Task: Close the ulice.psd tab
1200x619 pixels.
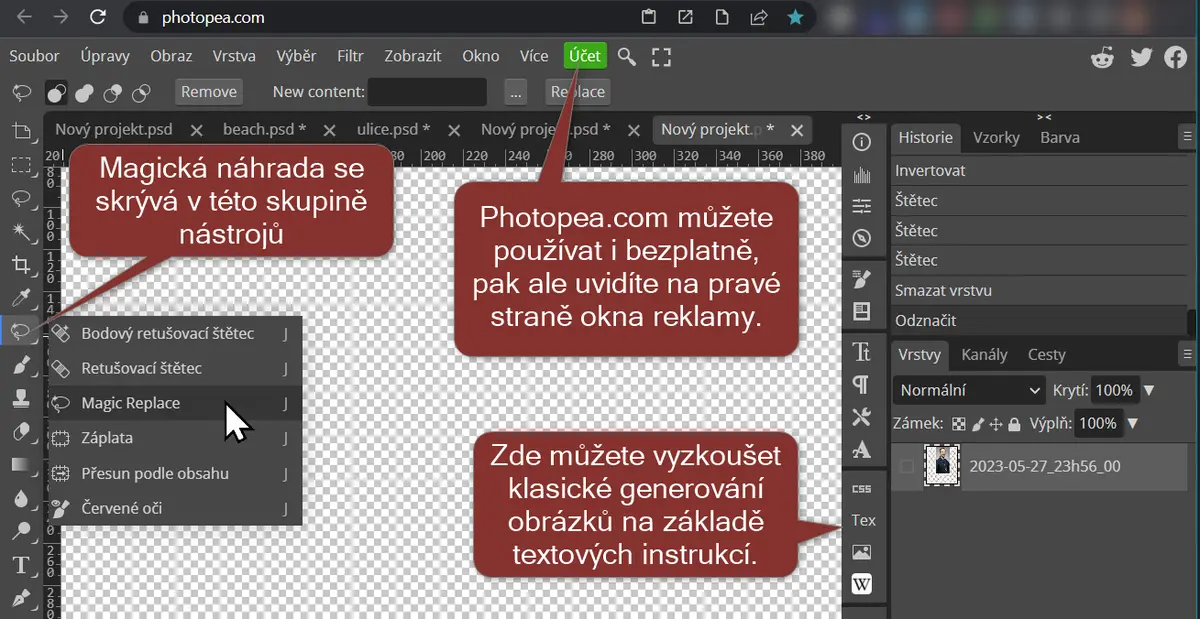Action: tap(455, 130)
